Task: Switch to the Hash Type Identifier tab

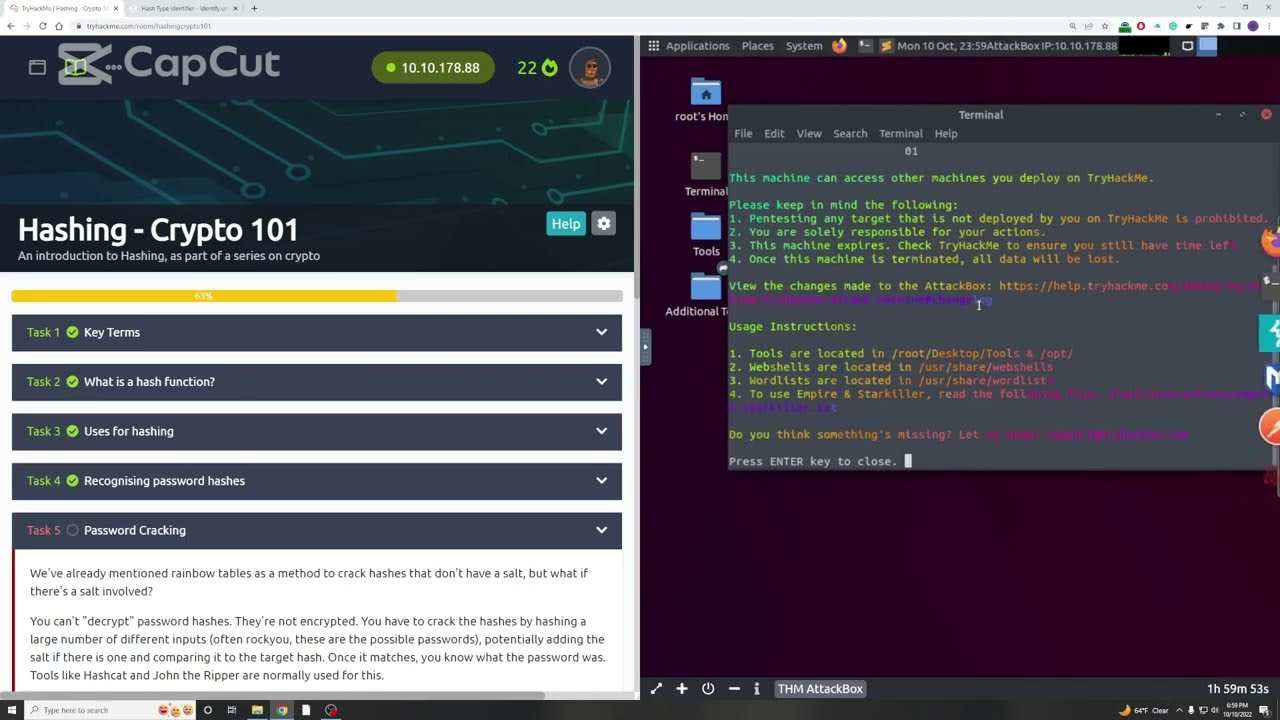Action: point(182,8)
